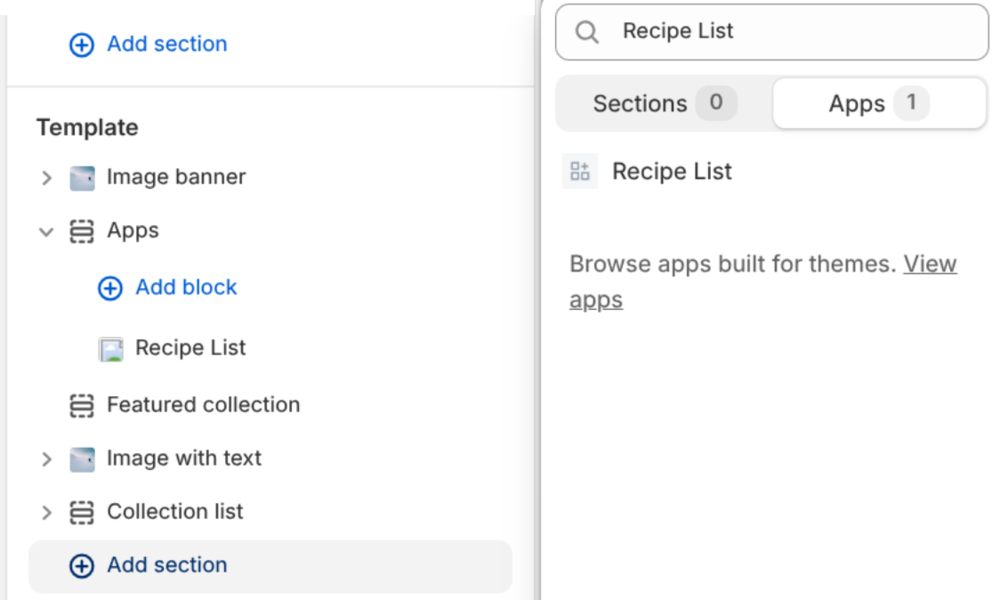1000x600 pixels.
Task: Select the Featured collection section label
Action: 203,405
